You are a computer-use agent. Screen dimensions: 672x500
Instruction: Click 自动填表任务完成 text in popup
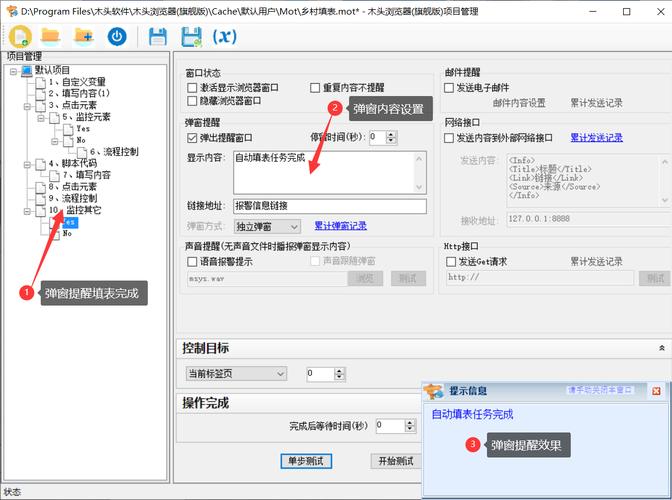(x=472, y=414)
